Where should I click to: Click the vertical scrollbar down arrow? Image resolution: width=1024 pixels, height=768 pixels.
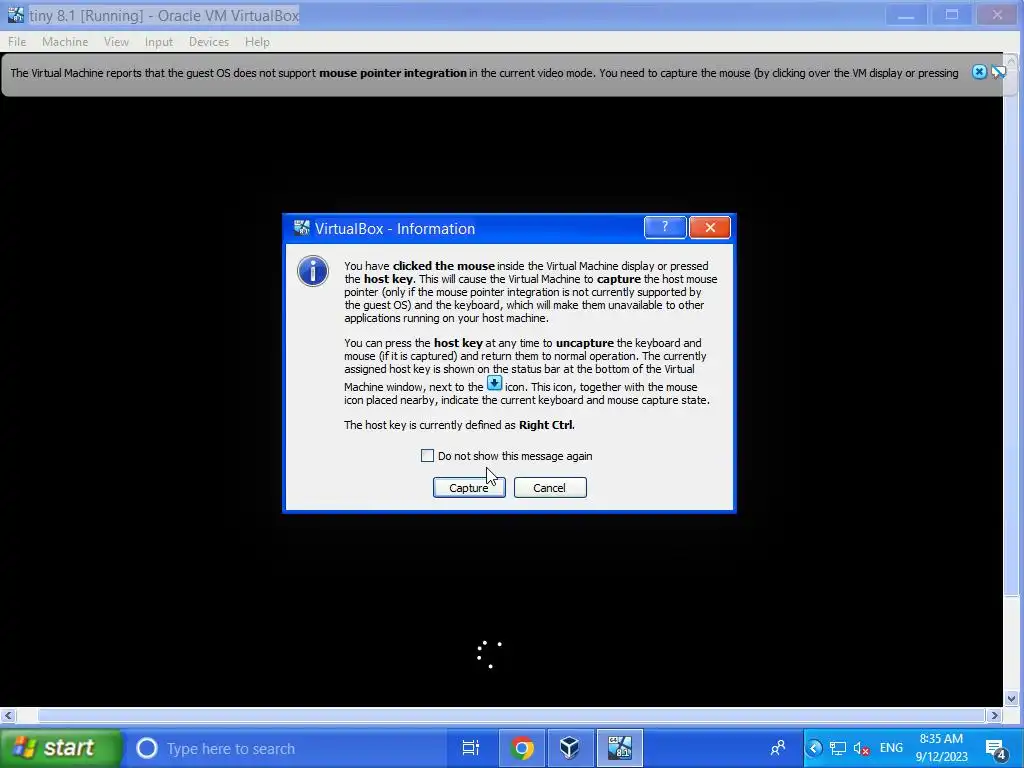pos(1012,697)
